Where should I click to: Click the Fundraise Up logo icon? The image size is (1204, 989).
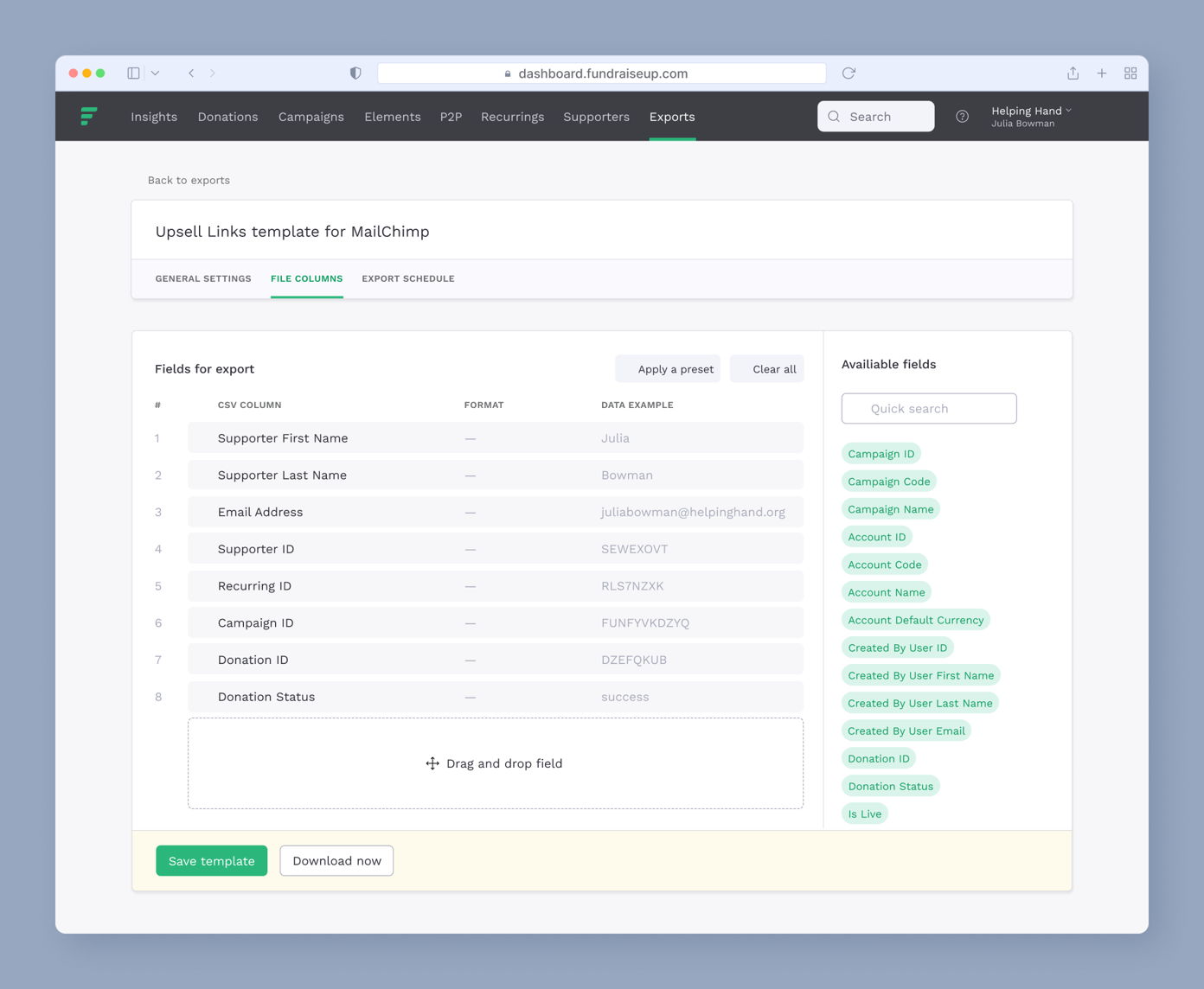[89, 117]
